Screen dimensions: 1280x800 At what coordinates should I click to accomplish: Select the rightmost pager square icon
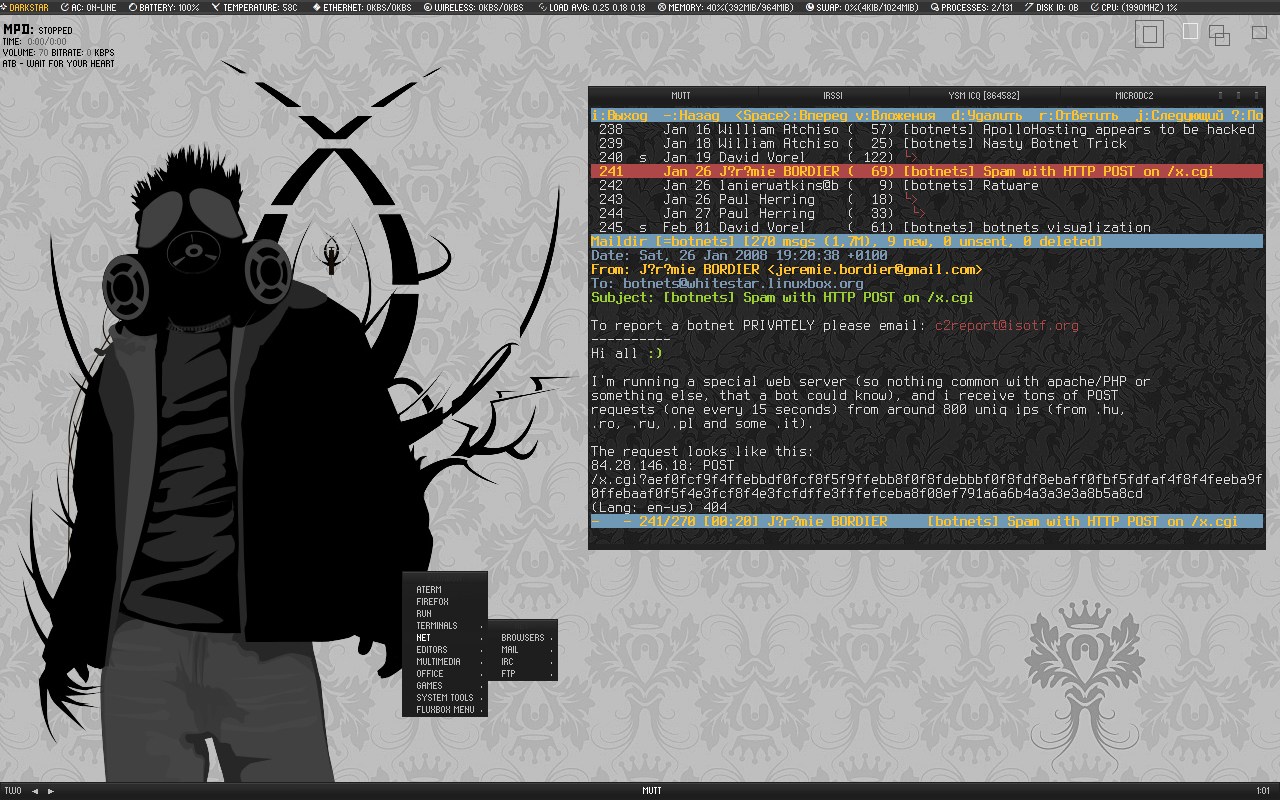1259,32
